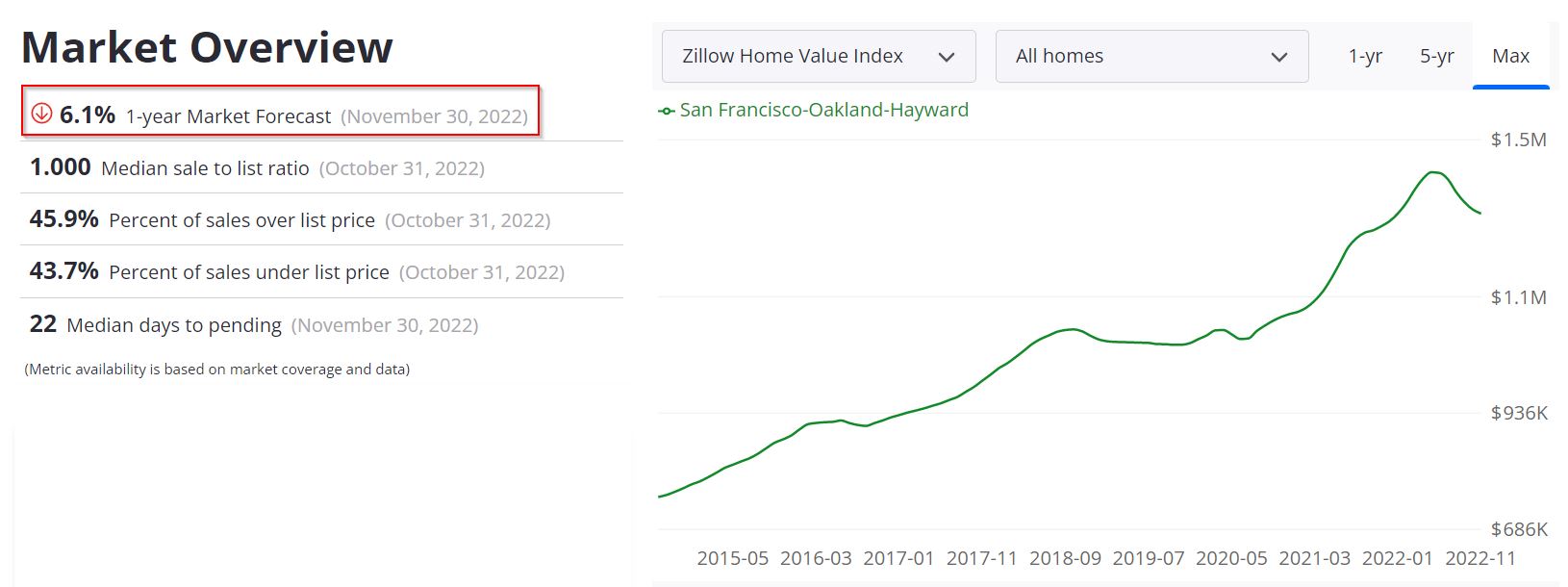Click the metric availability disclaimer text
This screenshot has width=1568, height=587.
click(x=216, y=369)
